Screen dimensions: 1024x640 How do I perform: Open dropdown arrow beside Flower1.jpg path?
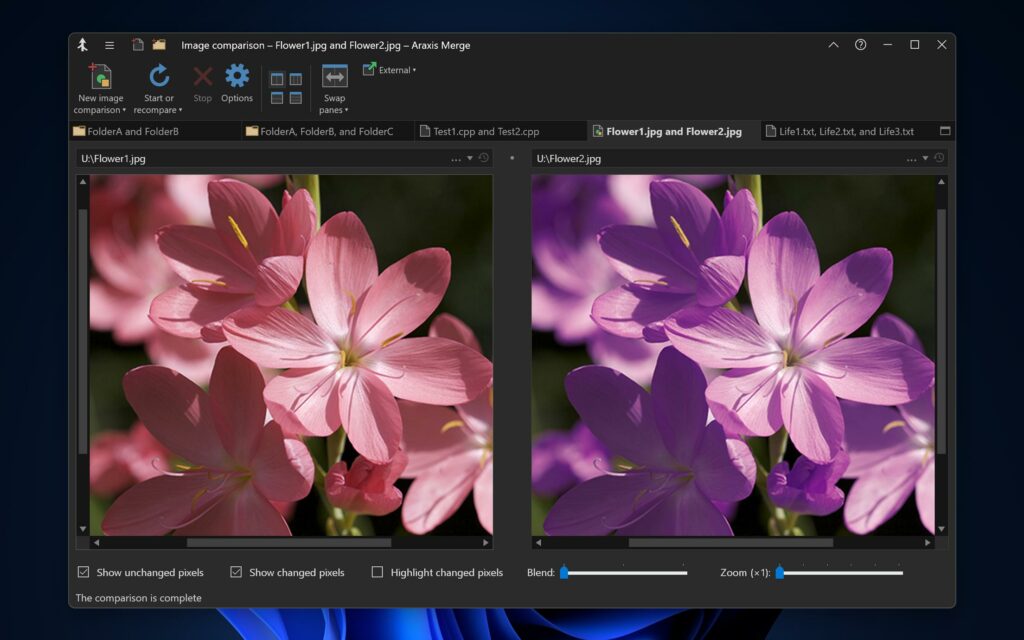pos(470,158)
